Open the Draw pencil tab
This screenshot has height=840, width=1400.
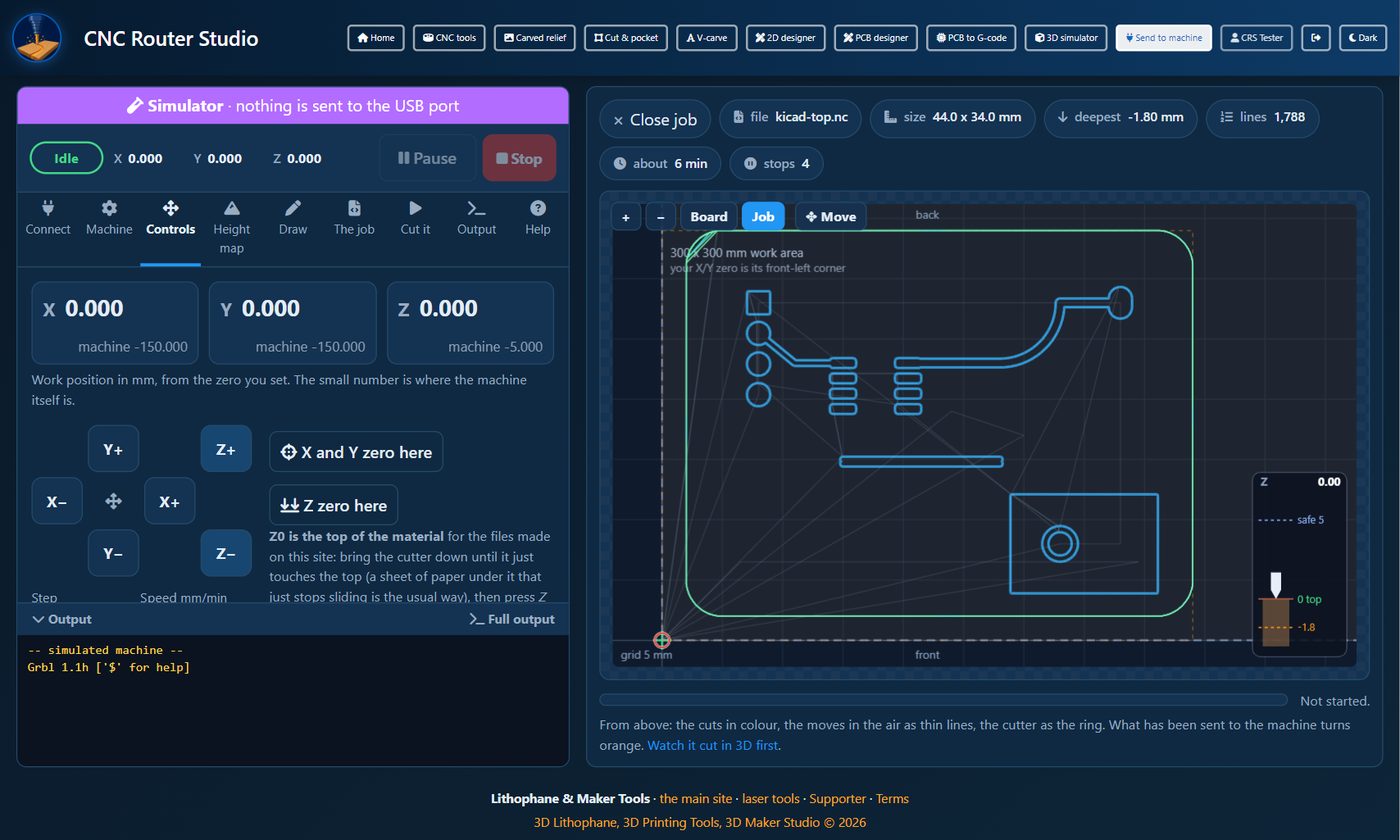coord(293,218)
